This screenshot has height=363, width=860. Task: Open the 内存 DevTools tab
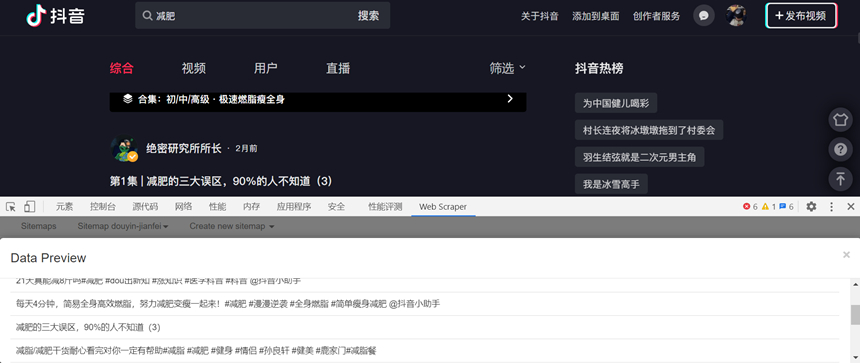252,207
